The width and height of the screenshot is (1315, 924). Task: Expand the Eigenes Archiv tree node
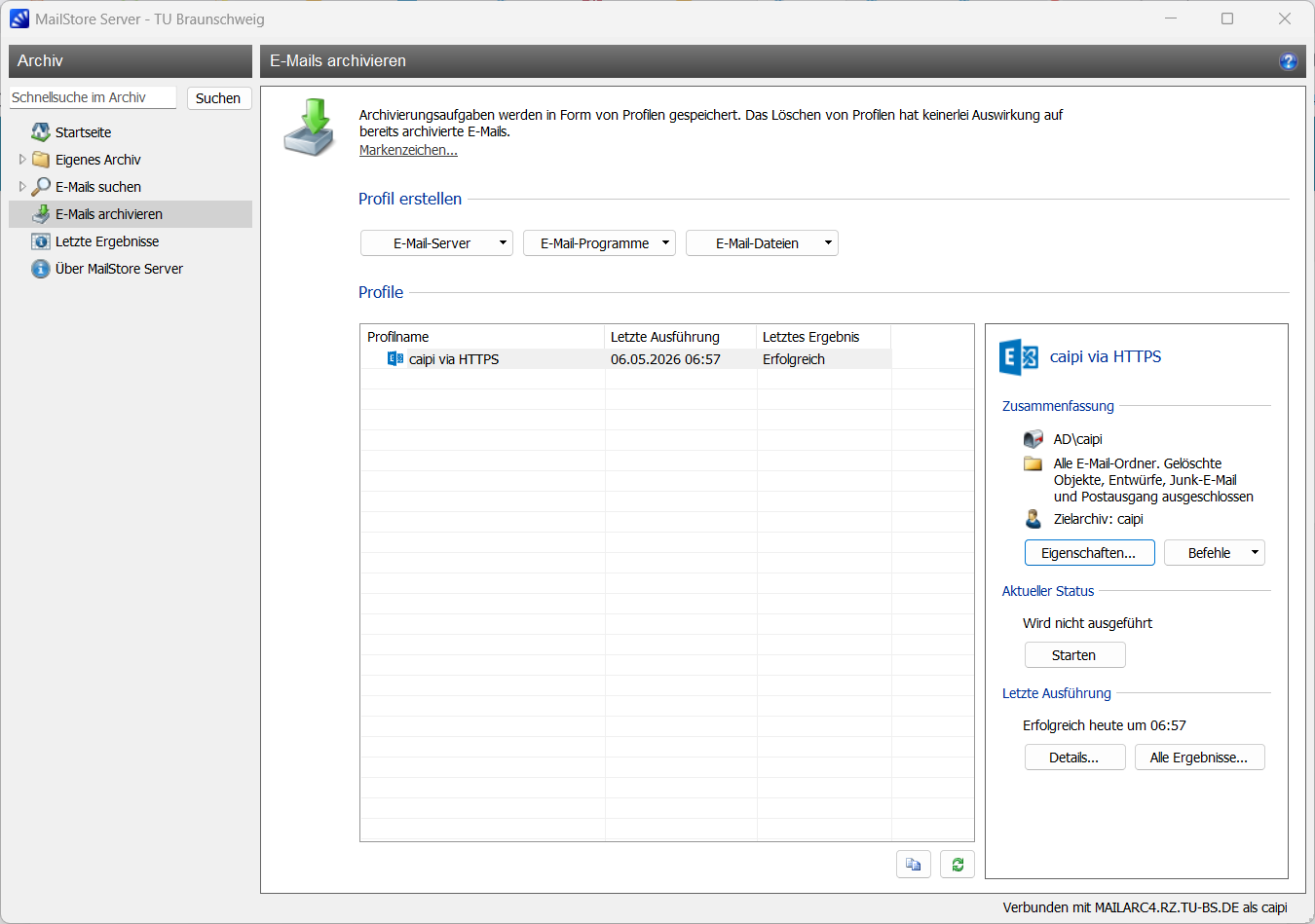point(22,159)
